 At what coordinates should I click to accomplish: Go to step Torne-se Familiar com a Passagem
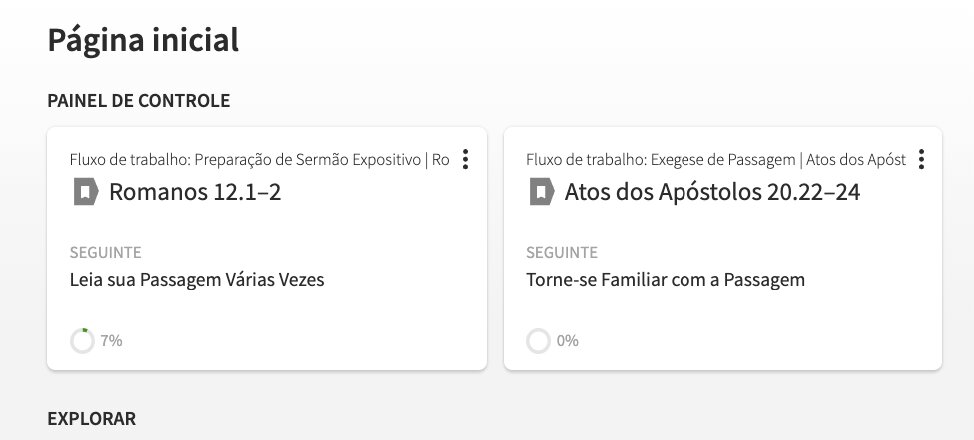665,280
